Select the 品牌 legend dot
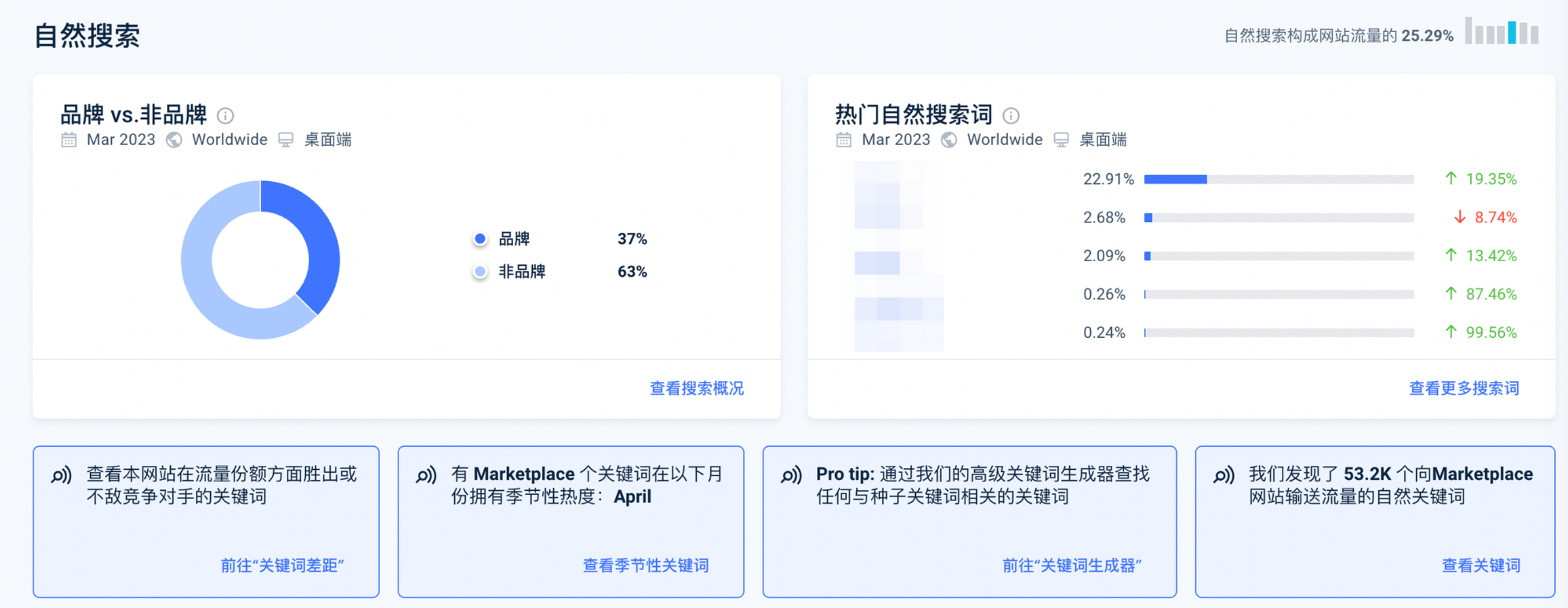This screenshot has width=1568, height=608. pyautogui.click(x=480, y=239)
